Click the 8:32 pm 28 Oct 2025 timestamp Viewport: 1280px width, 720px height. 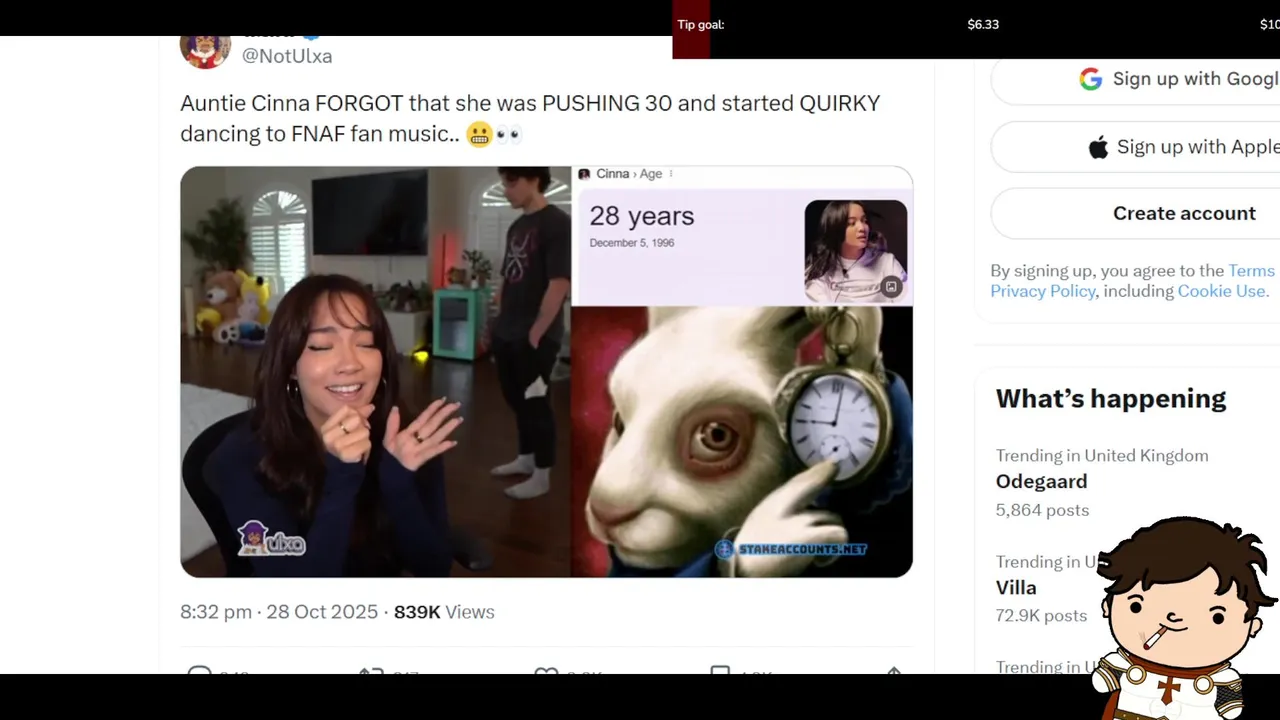279,612
